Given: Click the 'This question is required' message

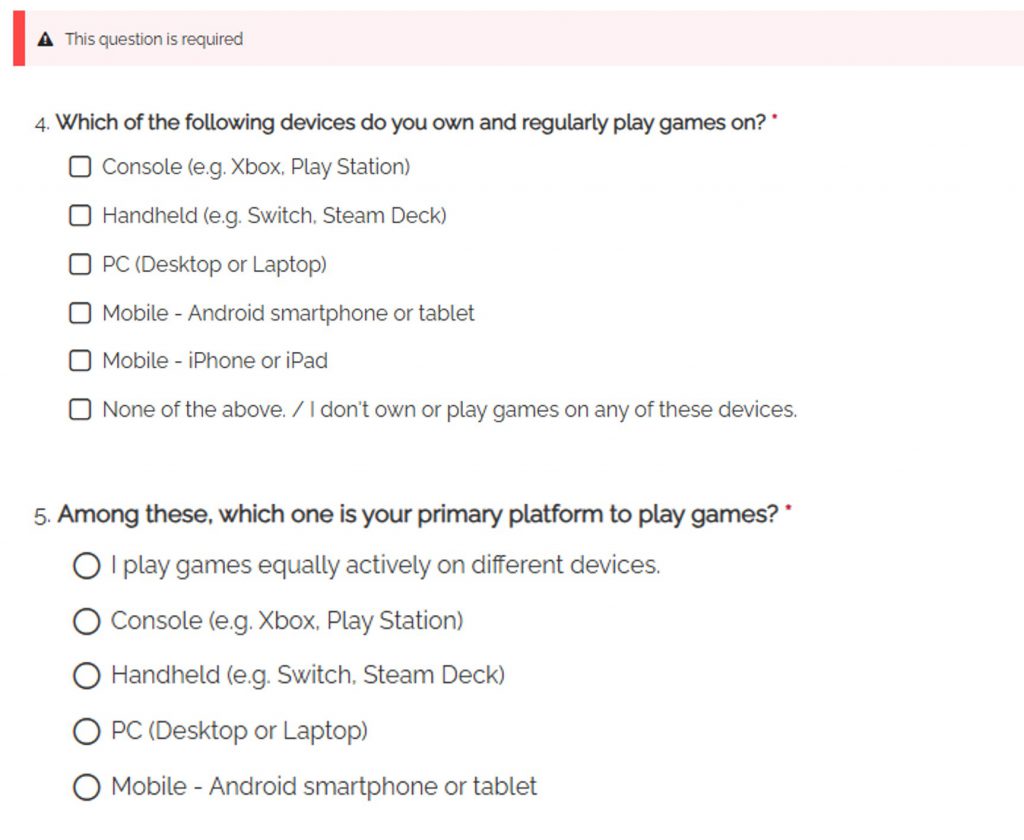Looking at the screenshot, I should pyautogui.click(x=154, y=40).
